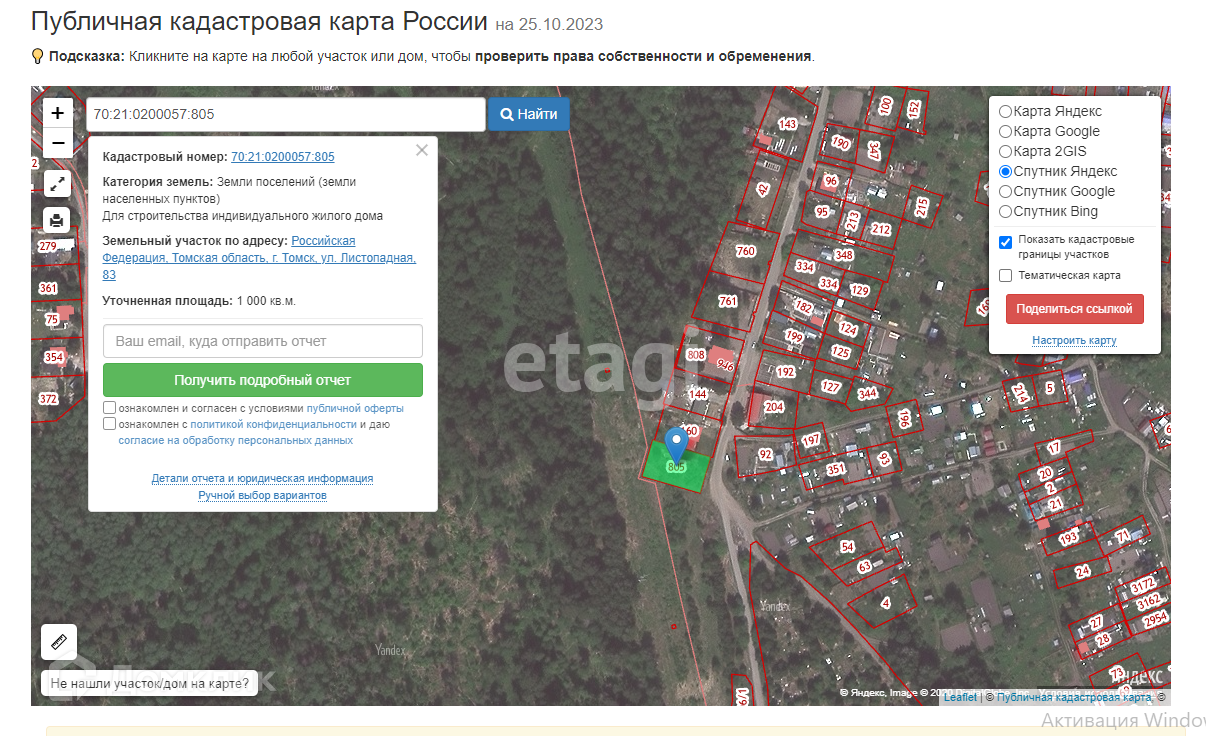Select parcel 760 on the map
The image size is (1206, 736).
(x=745, y=251)
